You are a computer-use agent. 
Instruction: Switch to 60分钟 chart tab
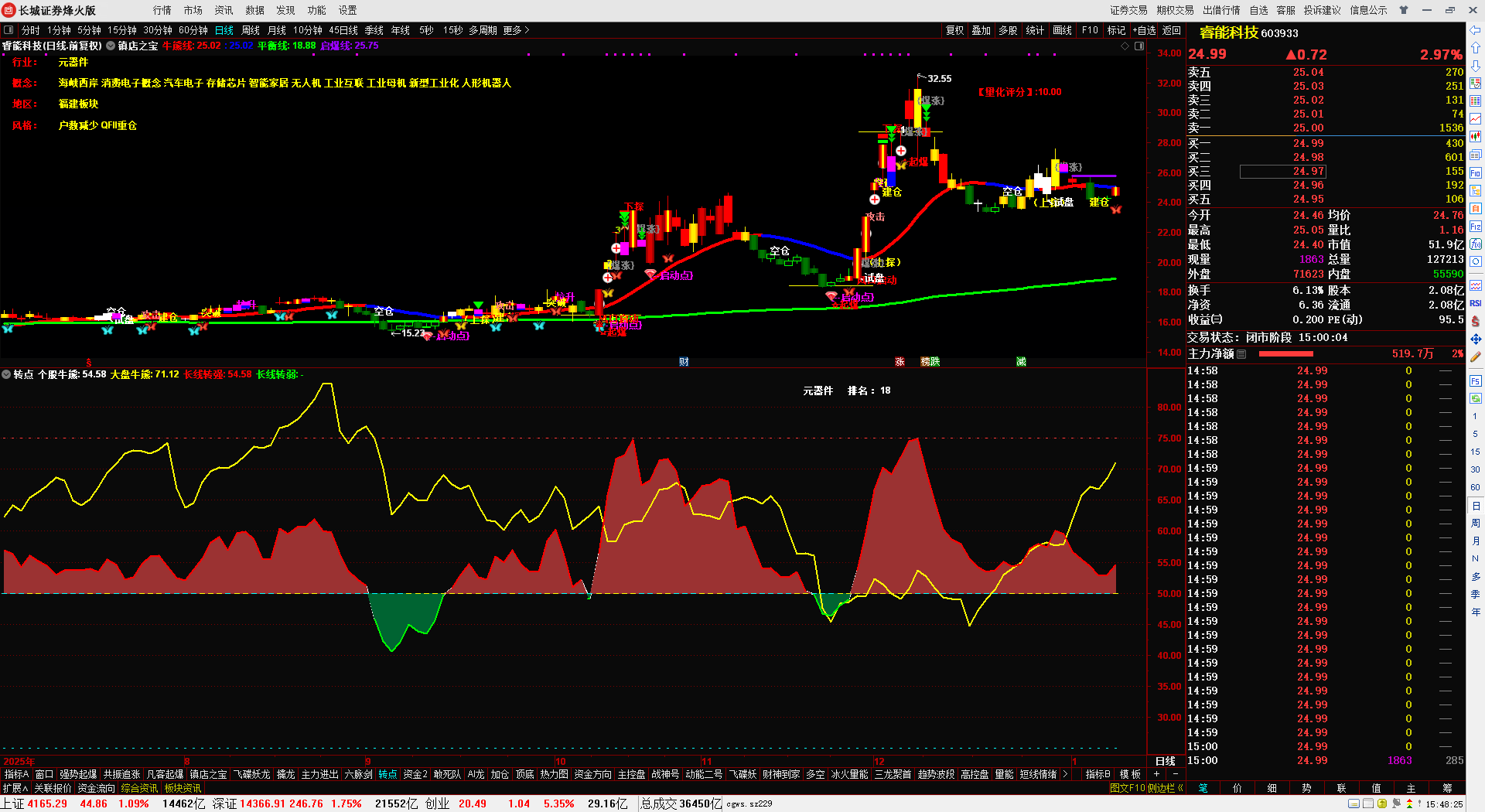(193, 30)
